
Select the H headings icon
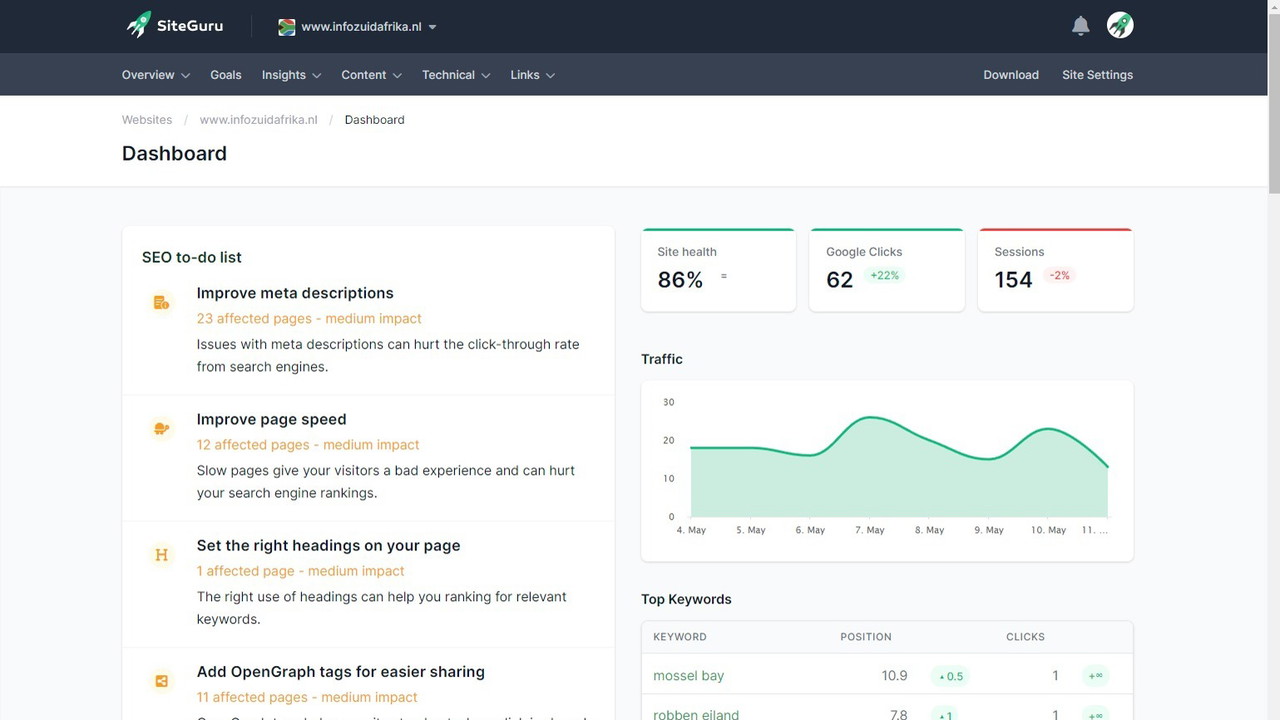coord(161,554)
